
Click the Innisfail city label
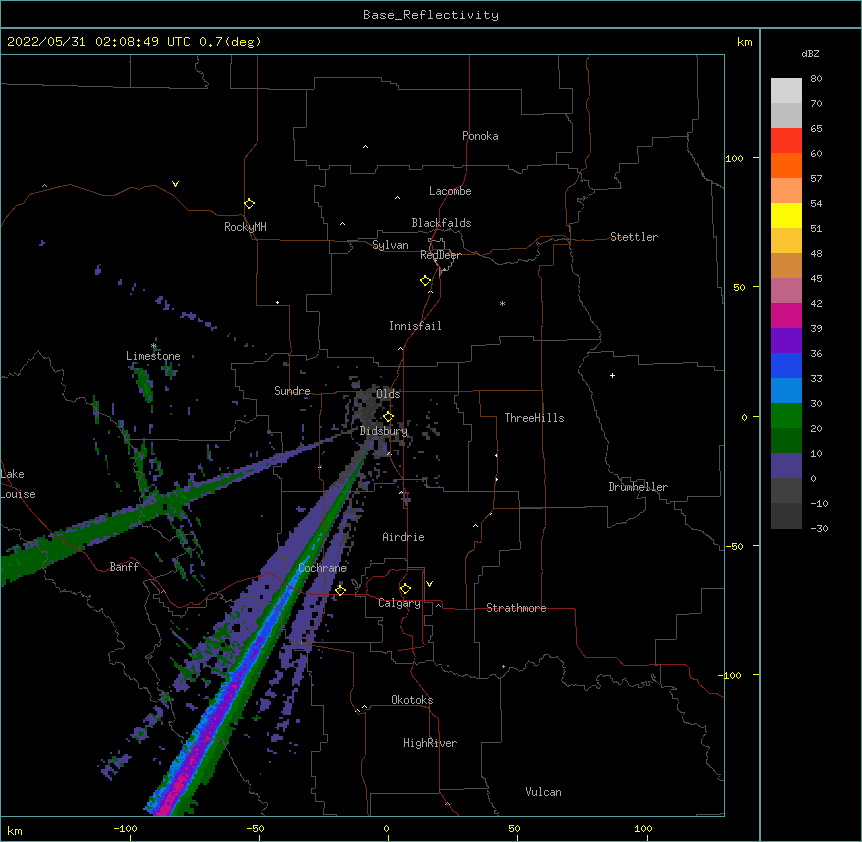click(415, 326)
